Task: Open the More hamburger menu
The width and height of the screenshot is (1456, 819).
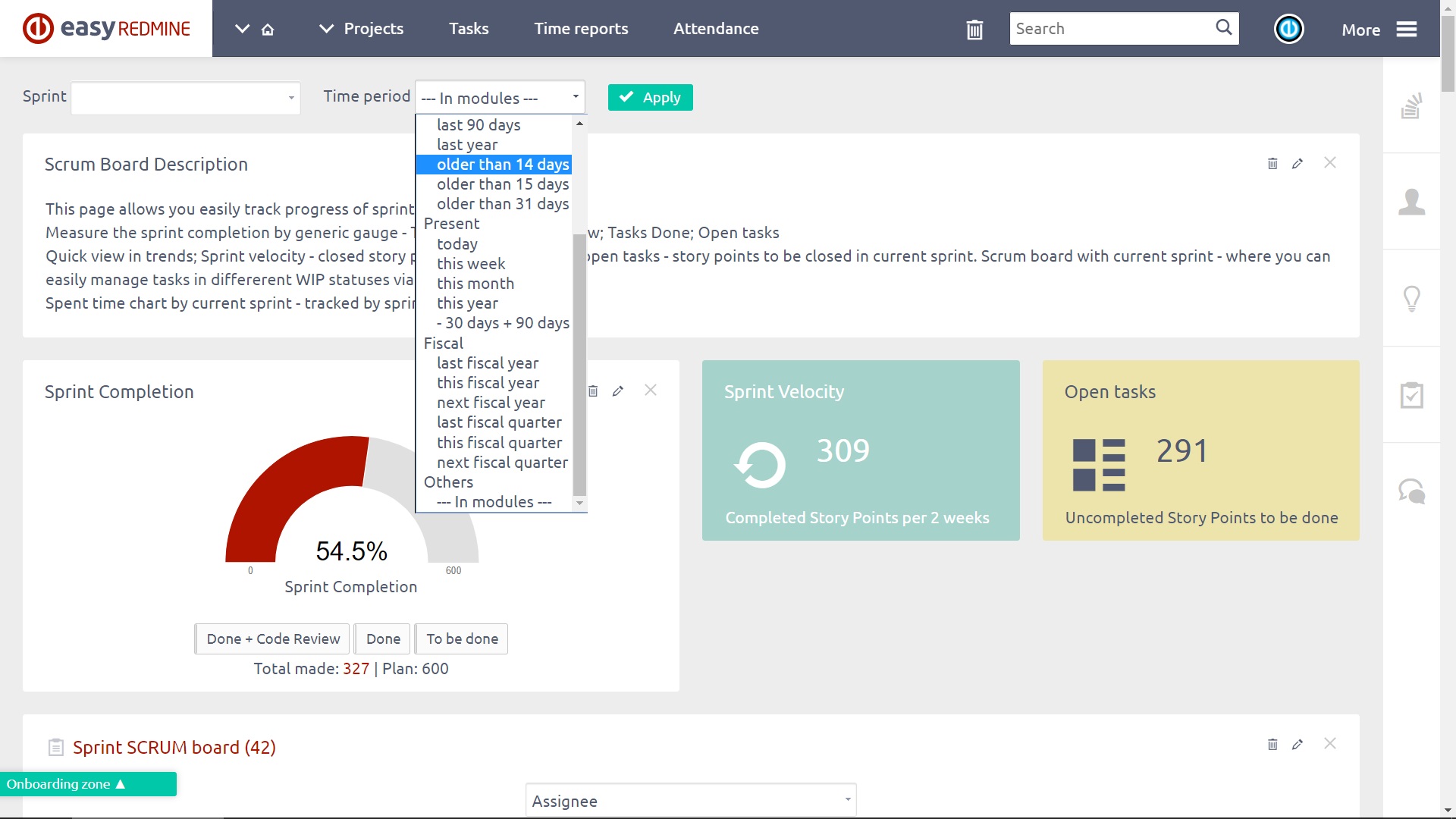Action: click(1407, 30)
